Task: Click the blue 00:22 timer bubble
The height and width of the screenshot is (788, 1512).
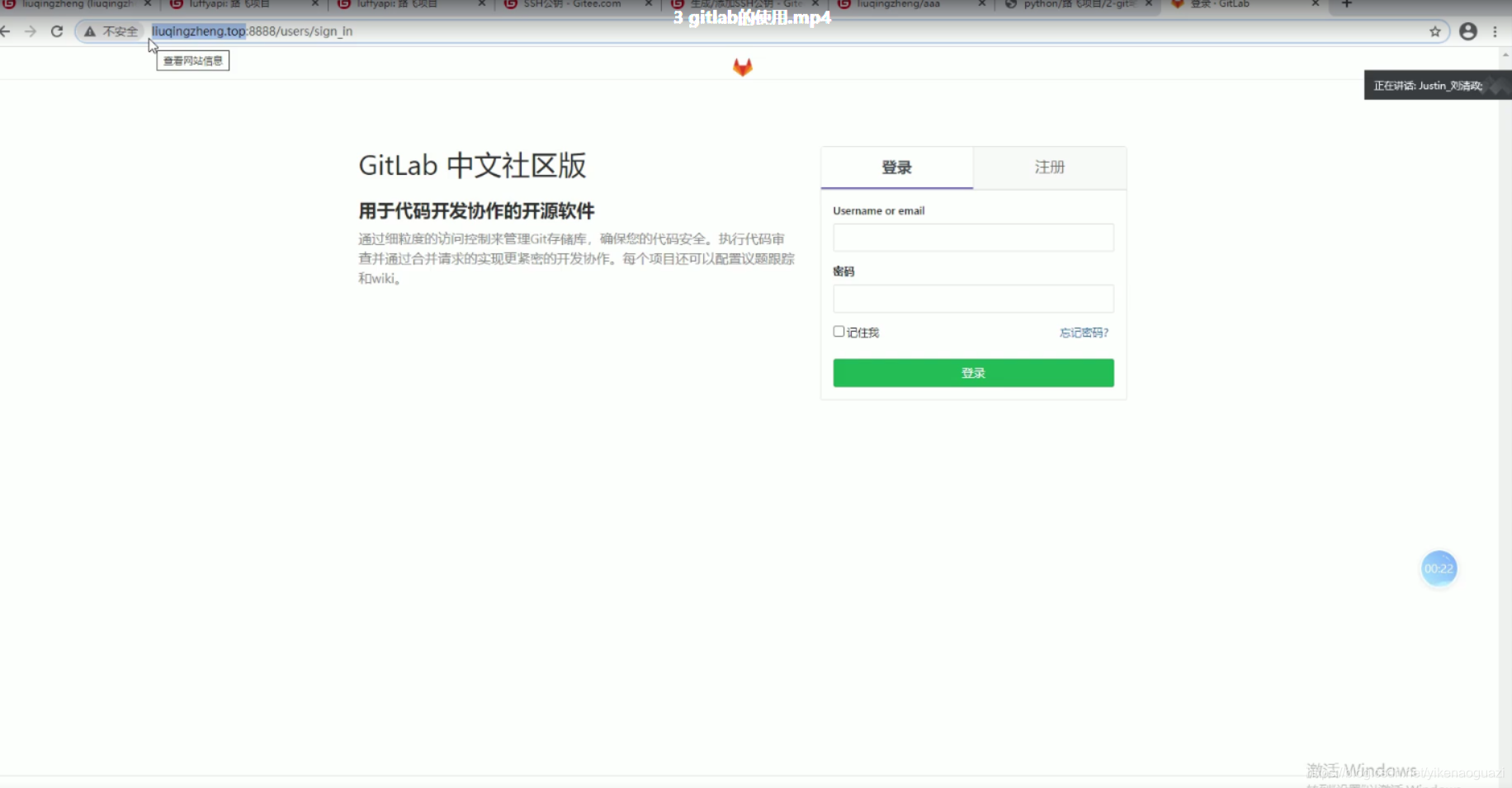Action: click(x=1439, y=569)
